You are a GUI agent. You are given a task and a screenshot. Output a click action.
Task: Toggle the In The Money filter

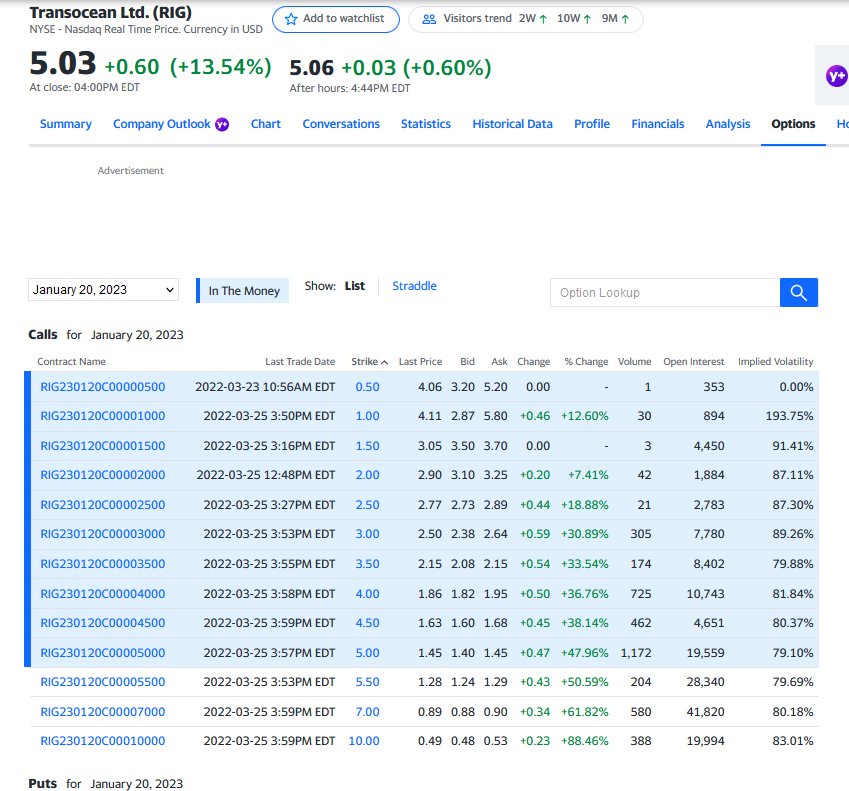click(x=243, y=291)
